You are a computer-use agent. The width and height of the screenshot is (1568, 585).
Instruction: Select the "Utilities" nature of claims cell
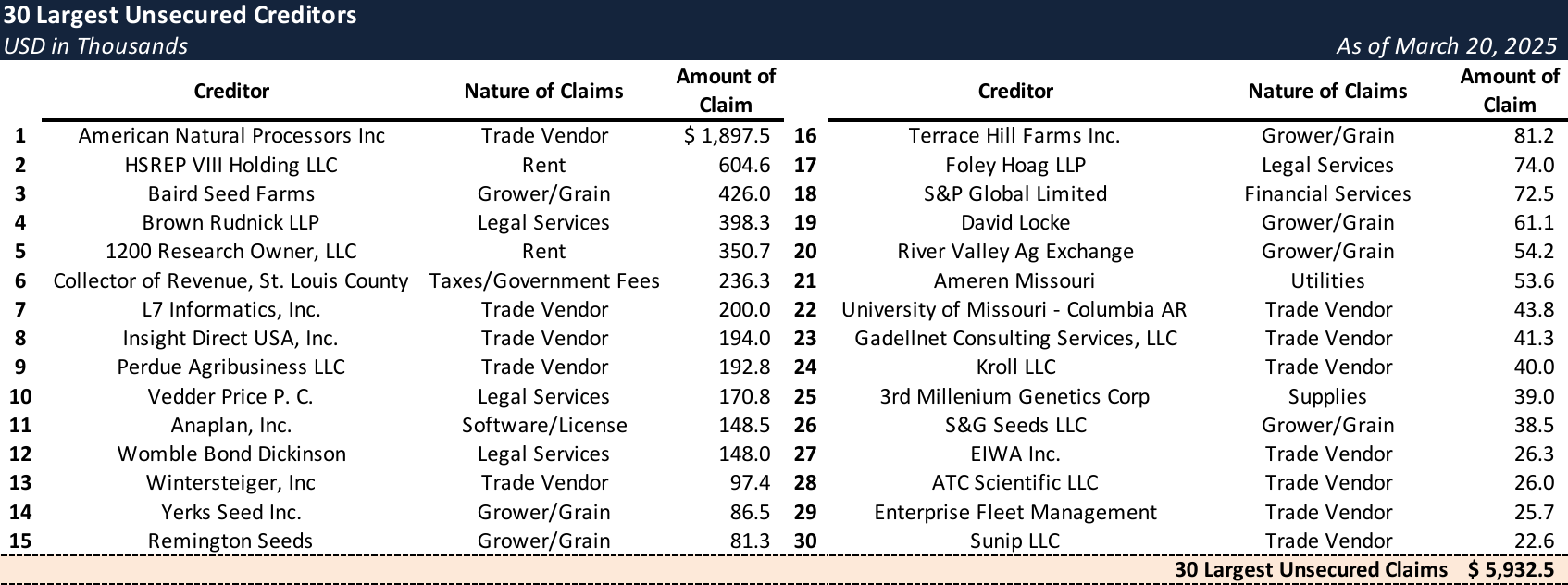[x=1327, y=280]
